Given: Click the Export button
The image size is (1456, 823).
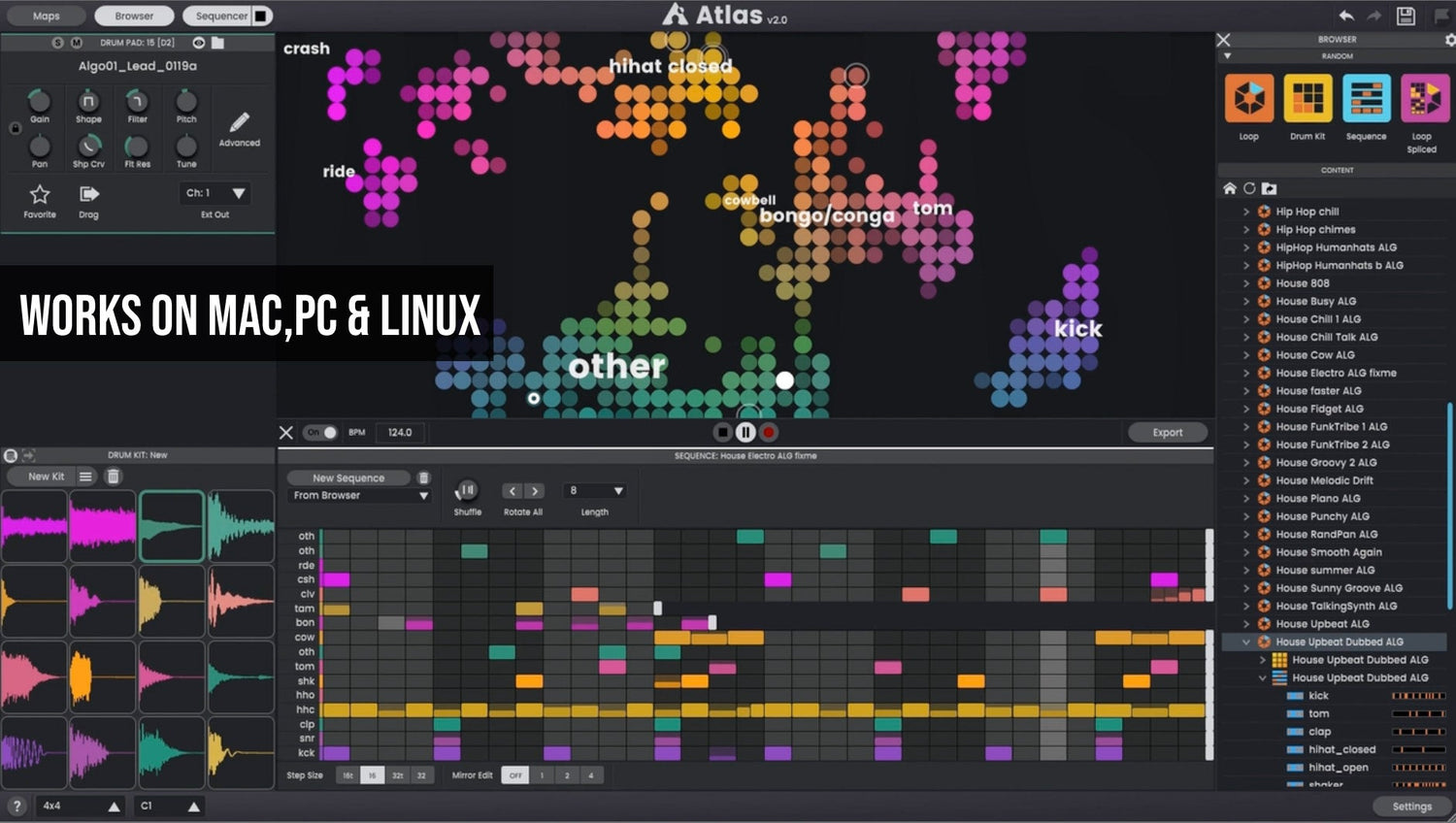Looking at the screenshot, I should [1167, 433].
